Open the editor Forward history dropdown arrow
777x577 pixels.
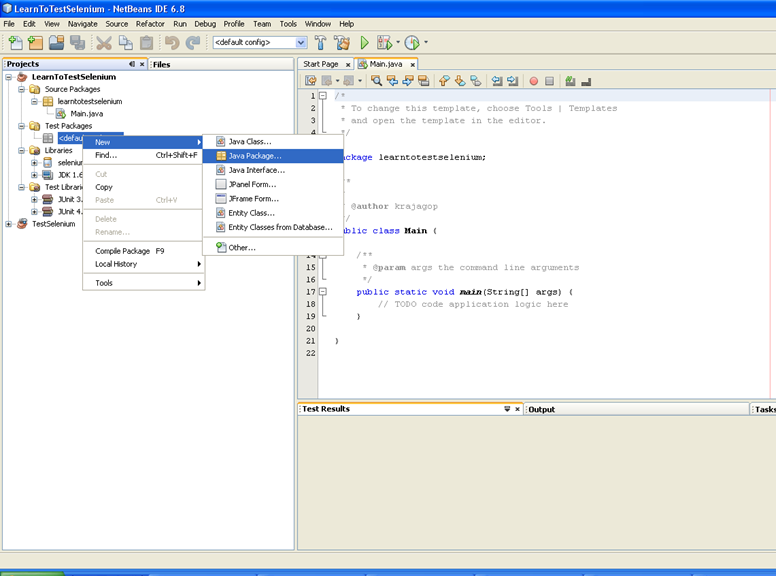[360, 81]
